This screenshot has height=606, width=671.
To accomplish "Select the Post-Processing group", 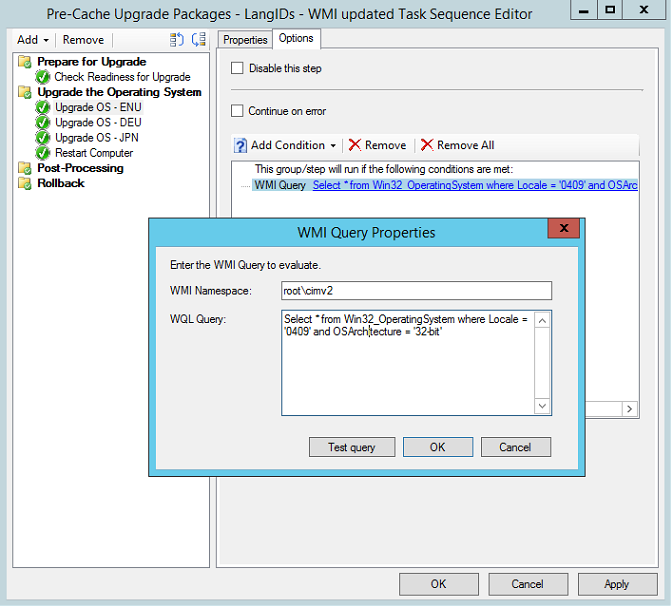I will 80,168.
